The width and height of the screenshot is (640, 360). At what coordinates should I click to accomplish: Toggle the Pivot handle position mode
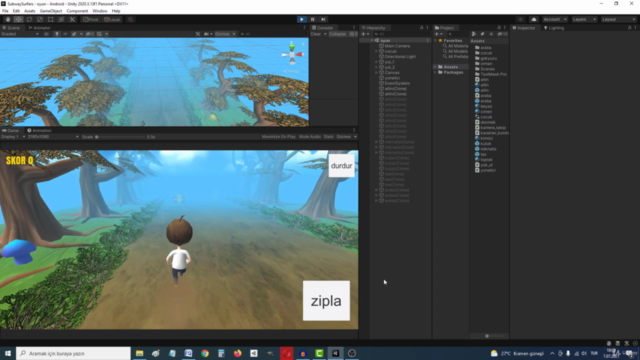click(x=91, y=19)
